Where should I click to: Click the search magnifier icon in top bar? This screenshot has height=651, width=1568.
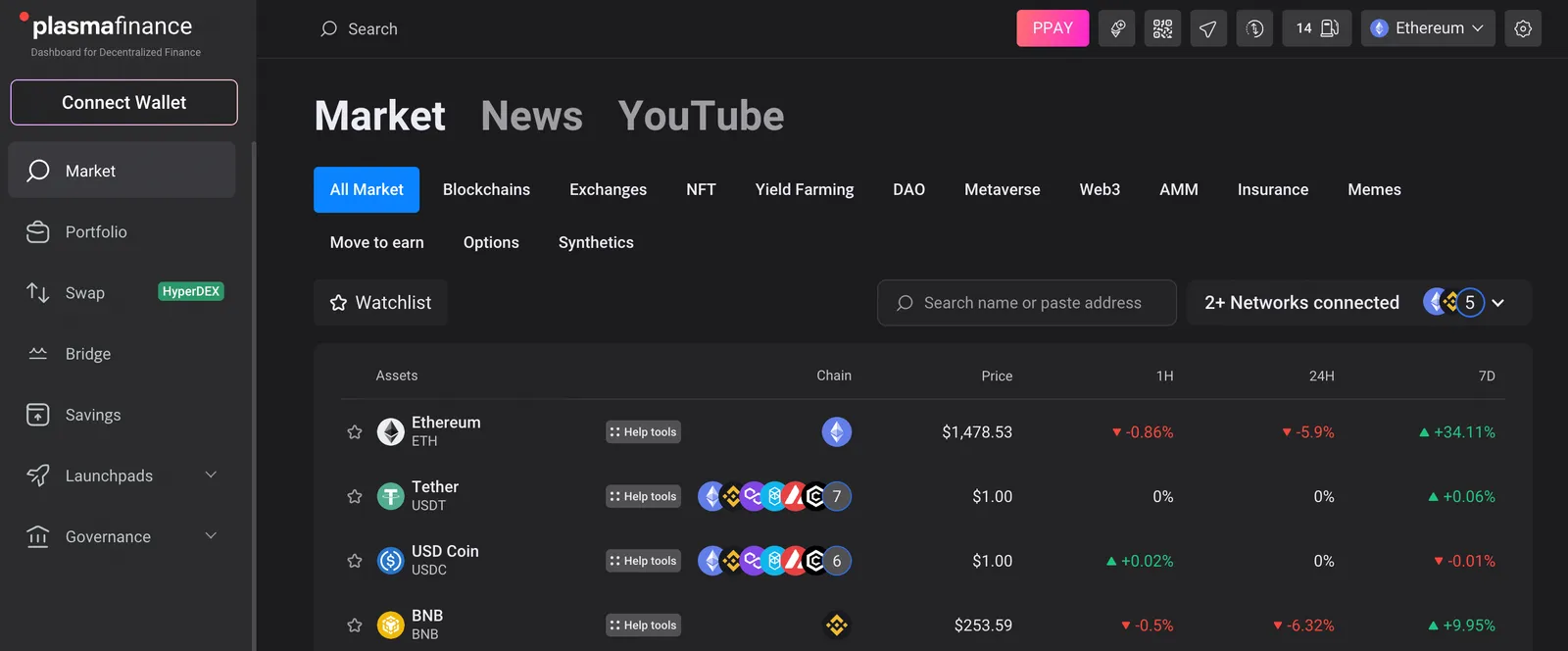(x=328, y=28)
